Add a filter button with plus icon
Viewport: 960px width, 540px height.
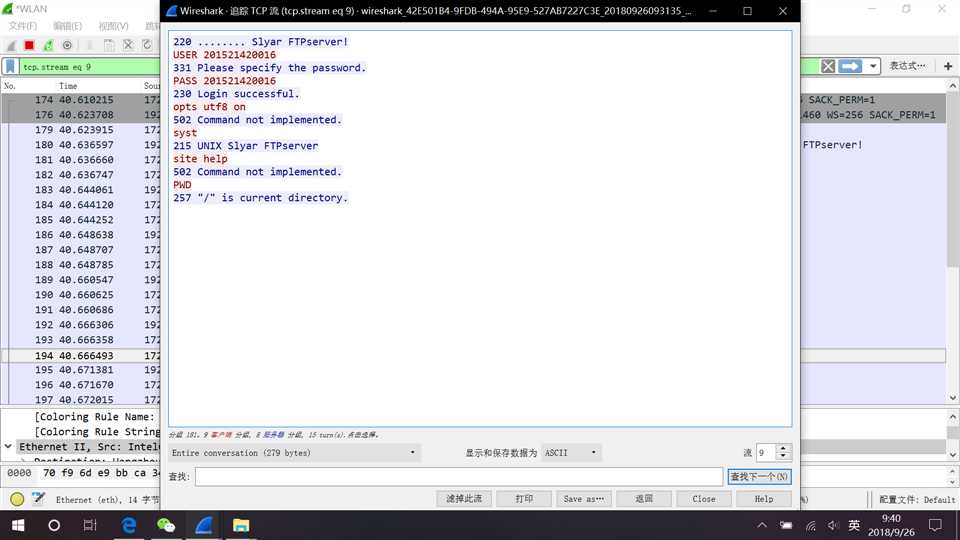(948, 66)
